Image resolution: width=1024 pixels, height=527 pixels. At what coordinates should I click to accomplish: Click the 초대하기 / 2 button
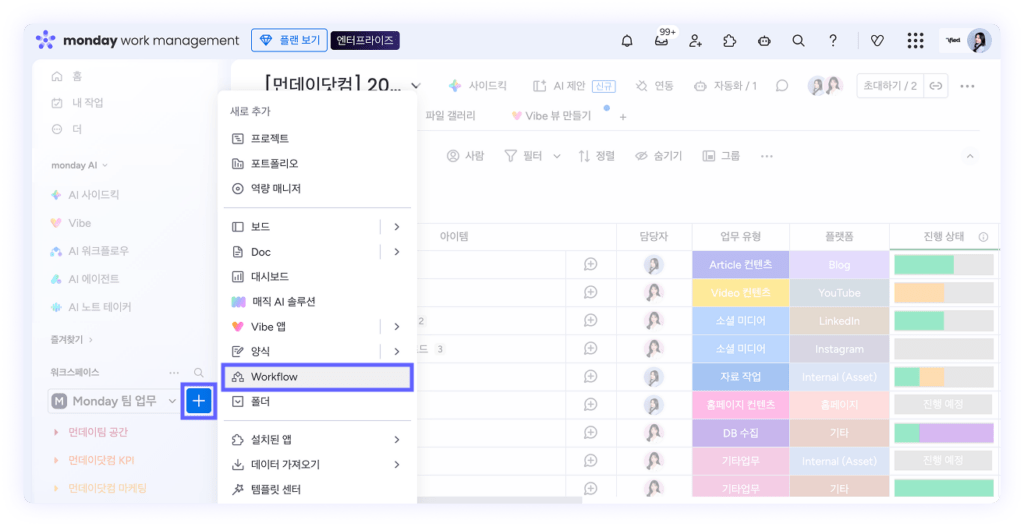890,86
